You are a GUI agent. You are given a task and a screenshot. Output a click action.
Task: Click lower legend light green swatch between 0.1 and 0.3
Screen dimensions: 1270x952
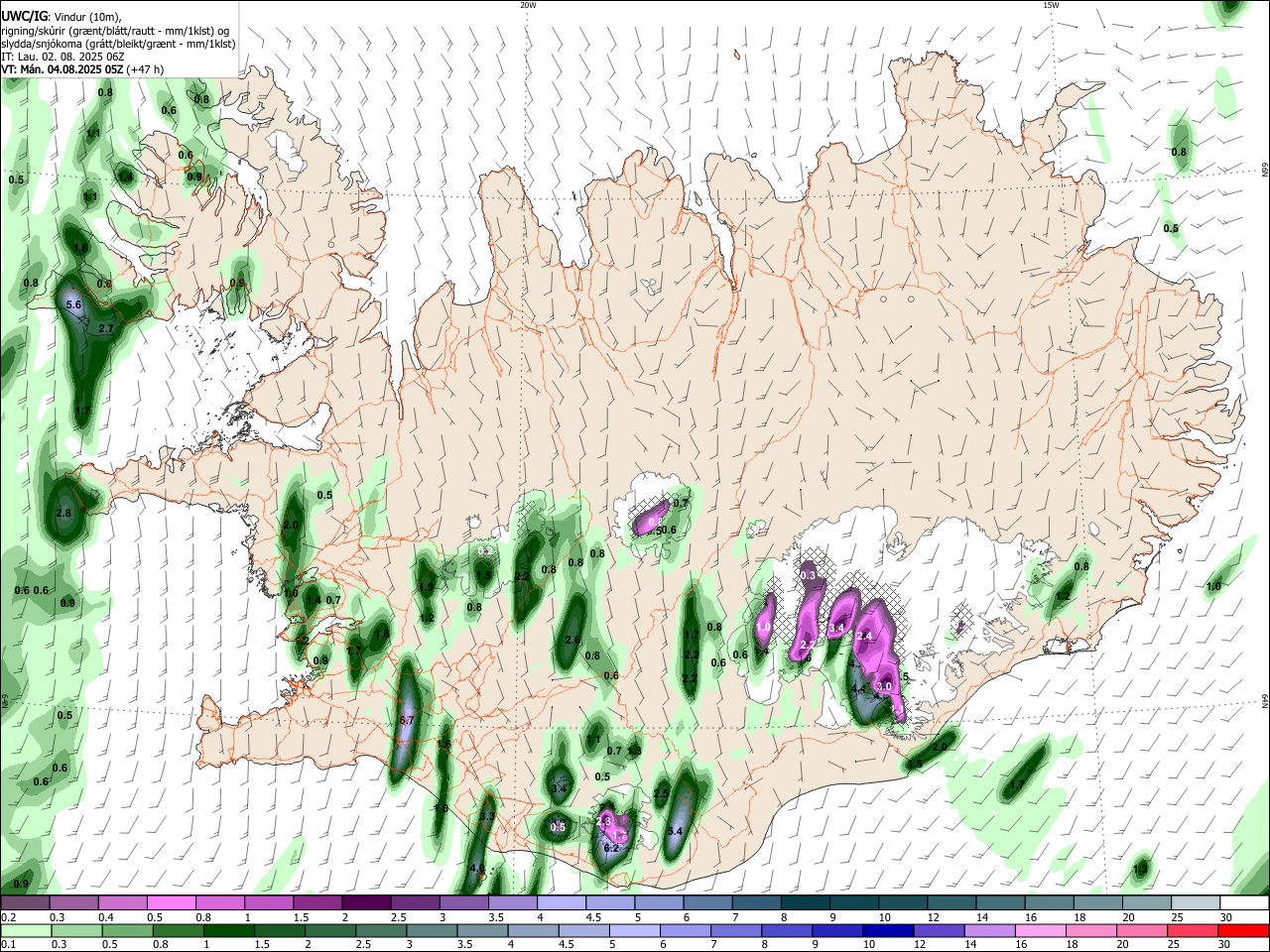[25, 931]
